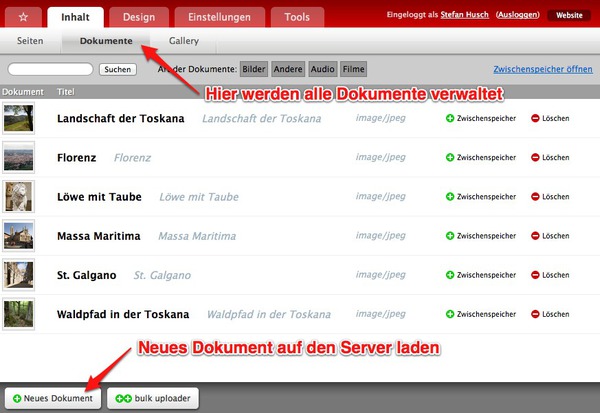Click image/jpeg type of Landschaft der Toskana
This screenshot has height=413, width=600.
(x=380, y=118)
